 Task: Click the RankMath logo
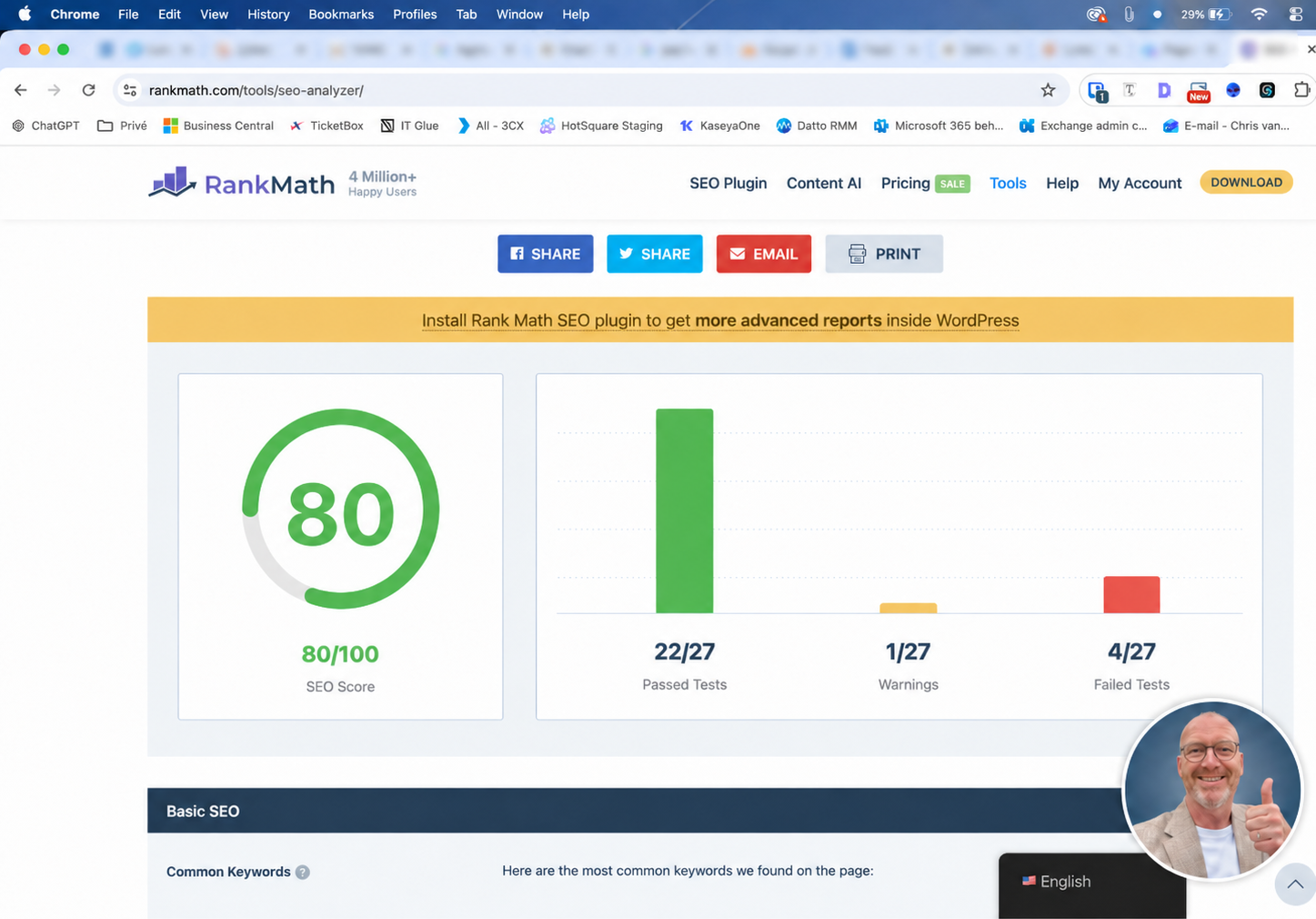tap(242, 183)
